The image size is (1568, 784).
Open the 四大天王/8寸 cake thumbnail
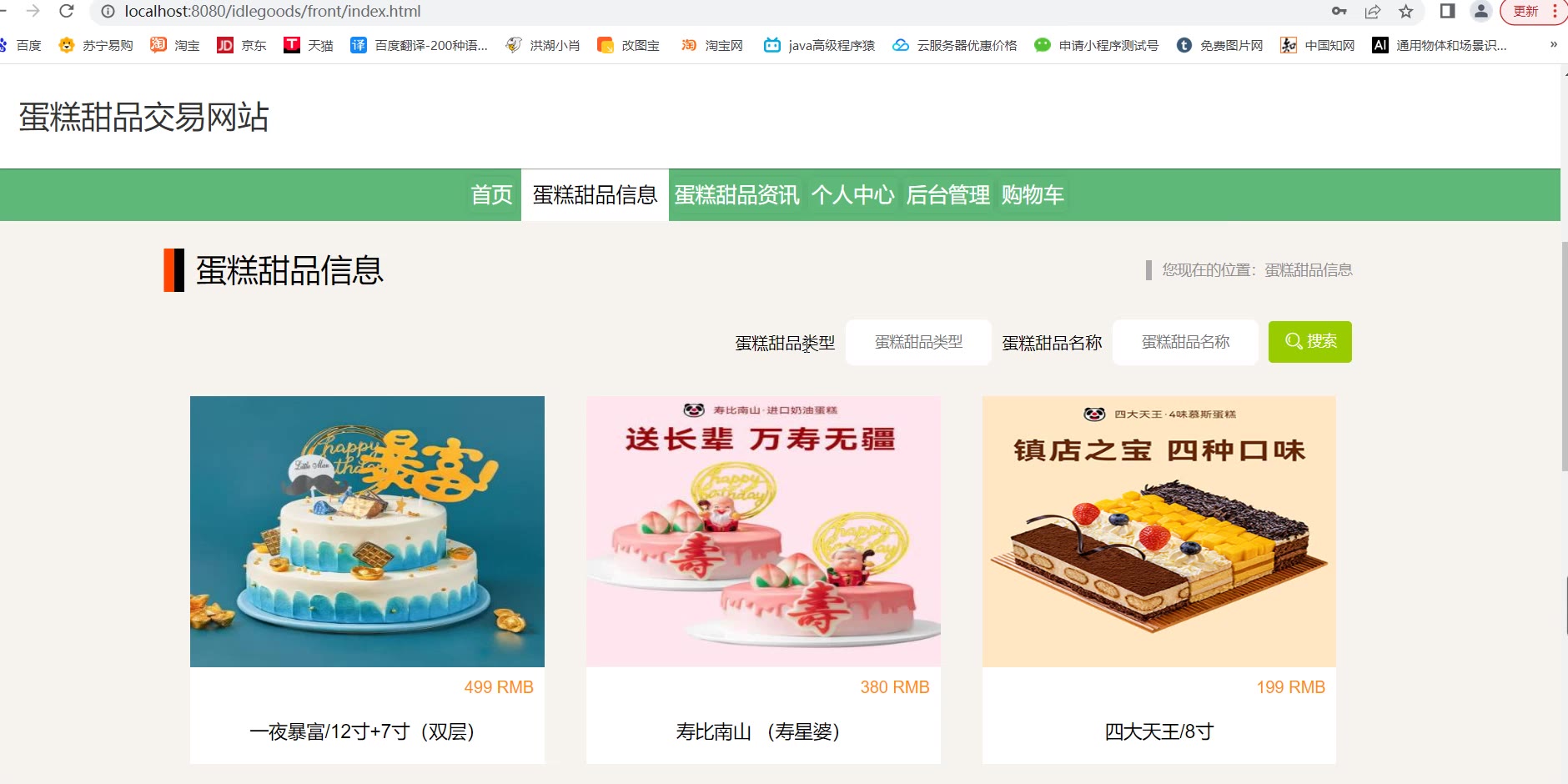tap(1159, 531)
